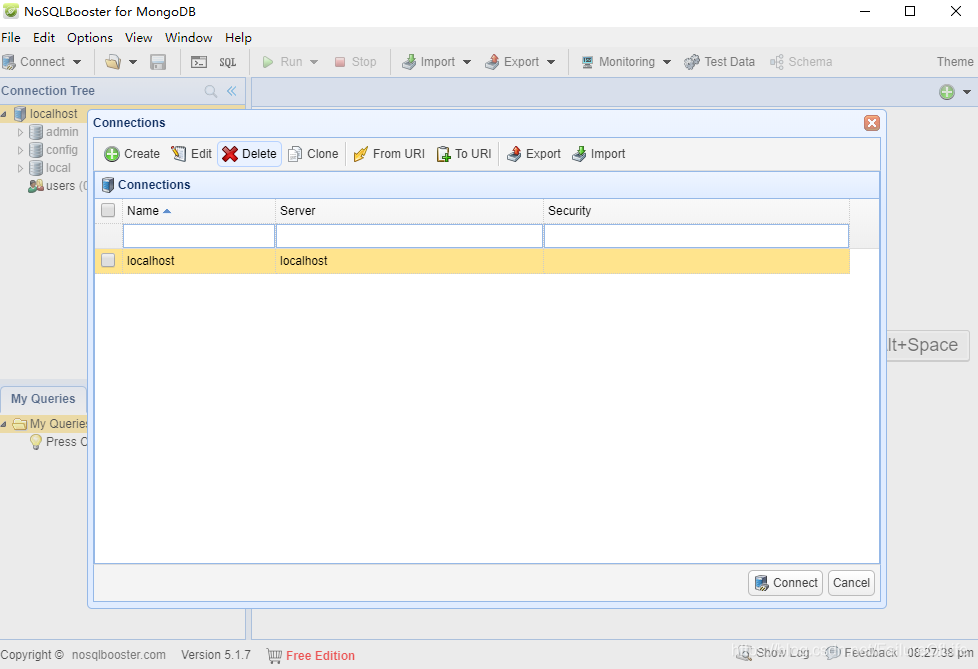This screenshot has width=978, height=669.
Task: Open the Window menu
Action: (188, 37)
